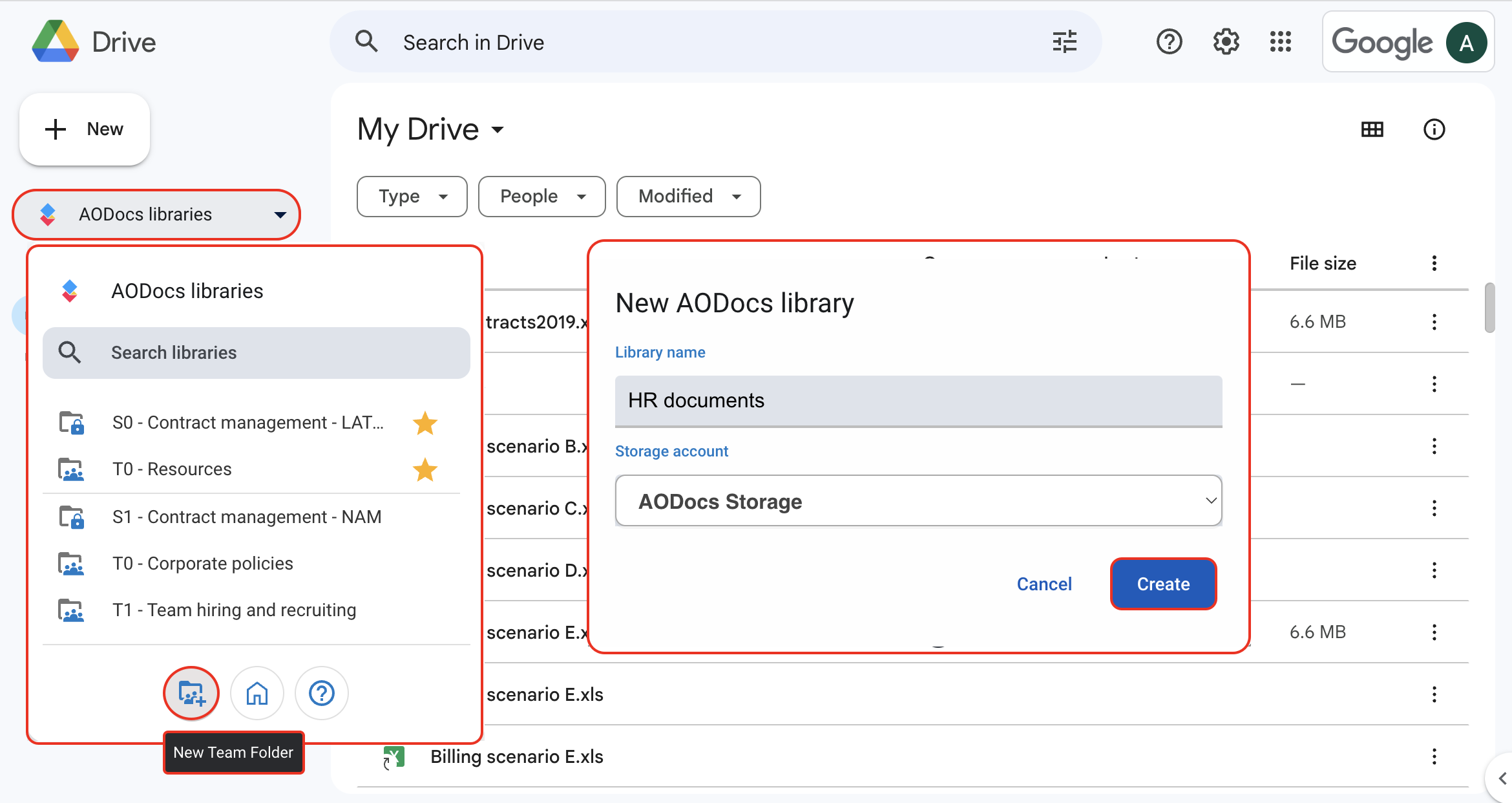Open Billing scenario E.xls file

coord(517,756)
